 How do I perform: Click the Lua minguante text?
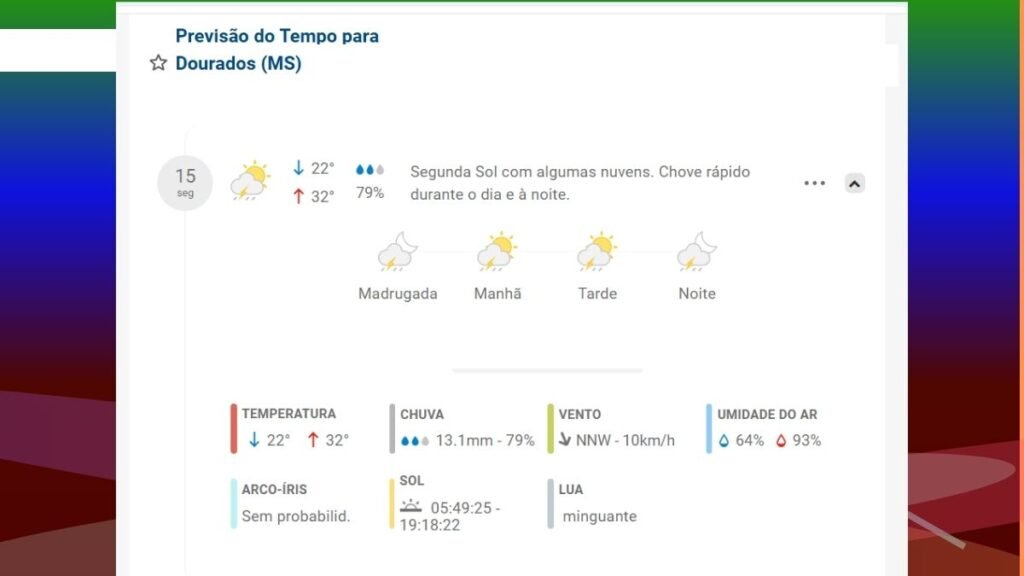(599, 517)
